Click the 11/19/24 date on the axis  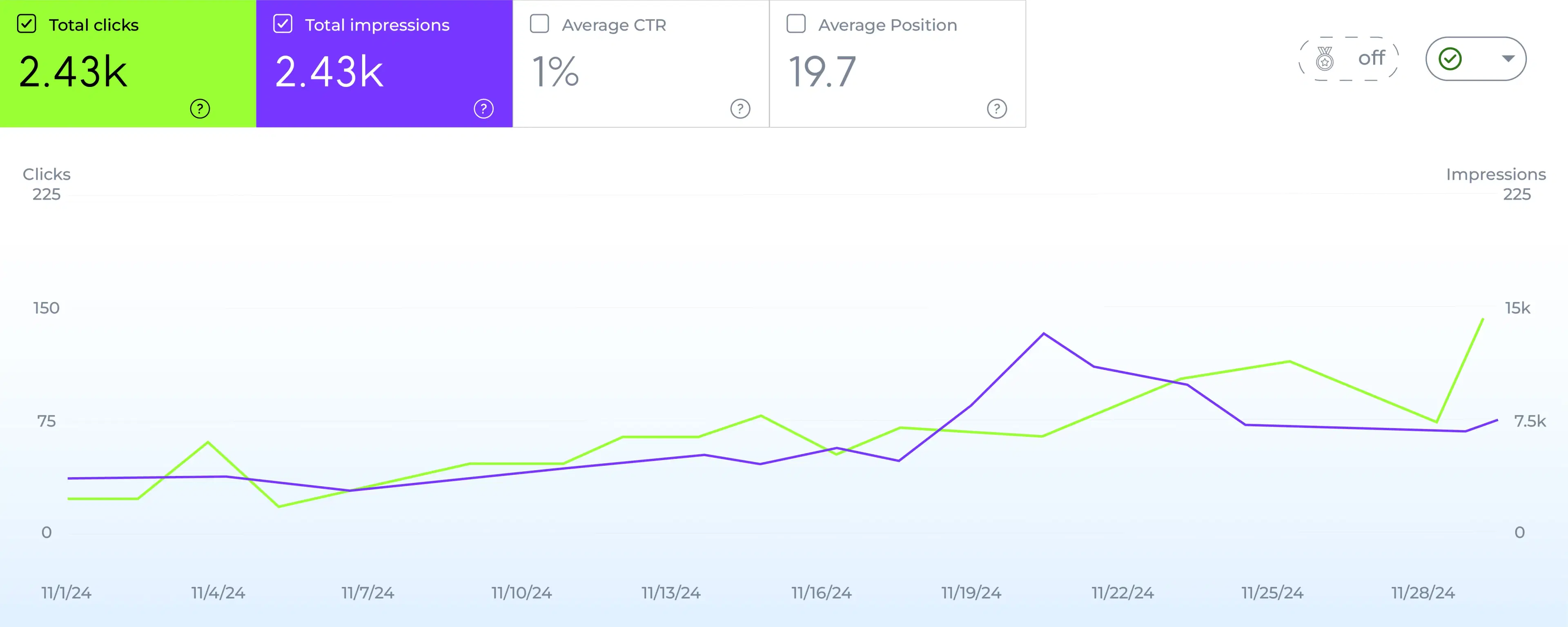tap(971, 593)
